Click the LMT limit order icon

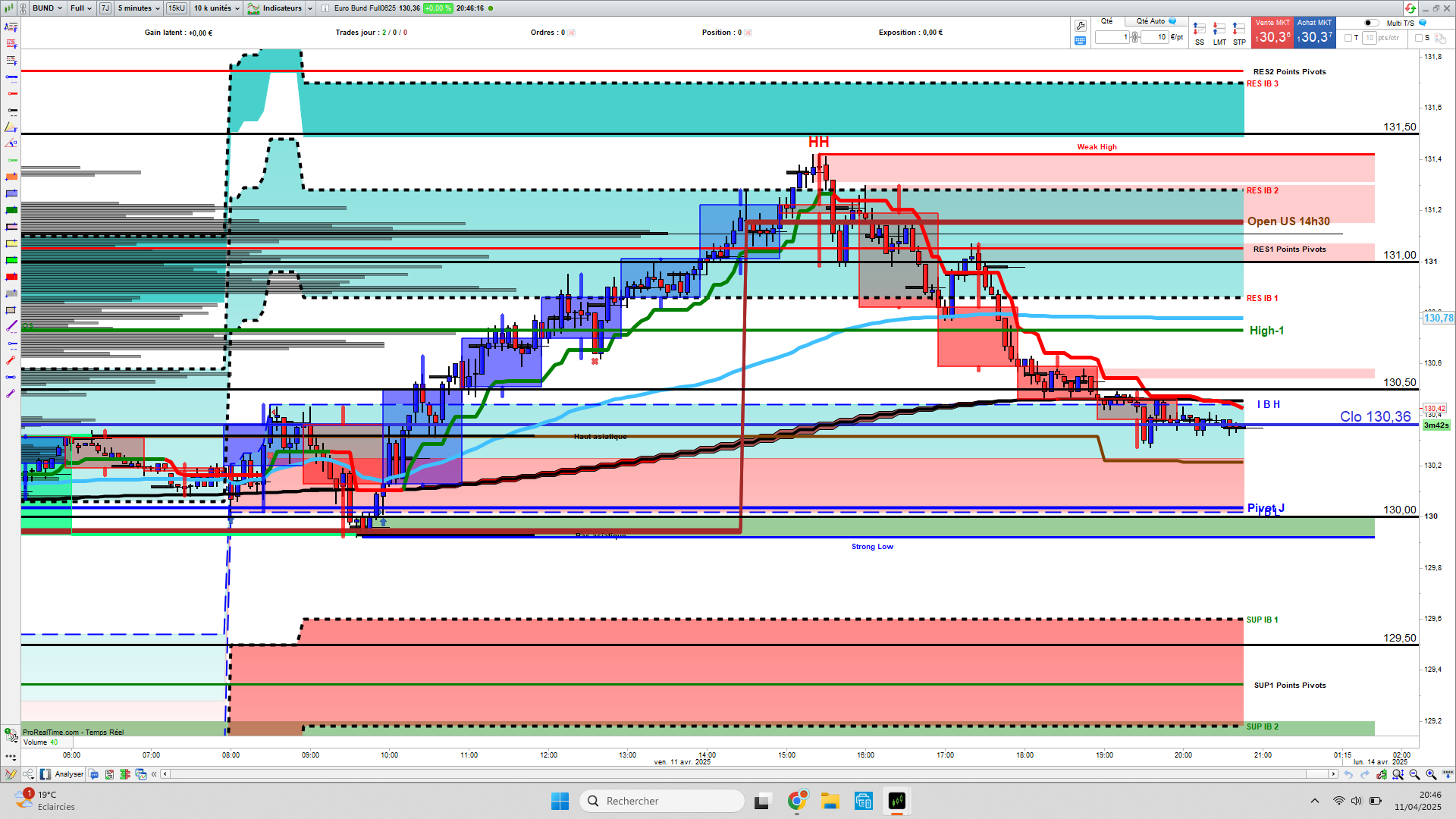[x=1219, y=29]
